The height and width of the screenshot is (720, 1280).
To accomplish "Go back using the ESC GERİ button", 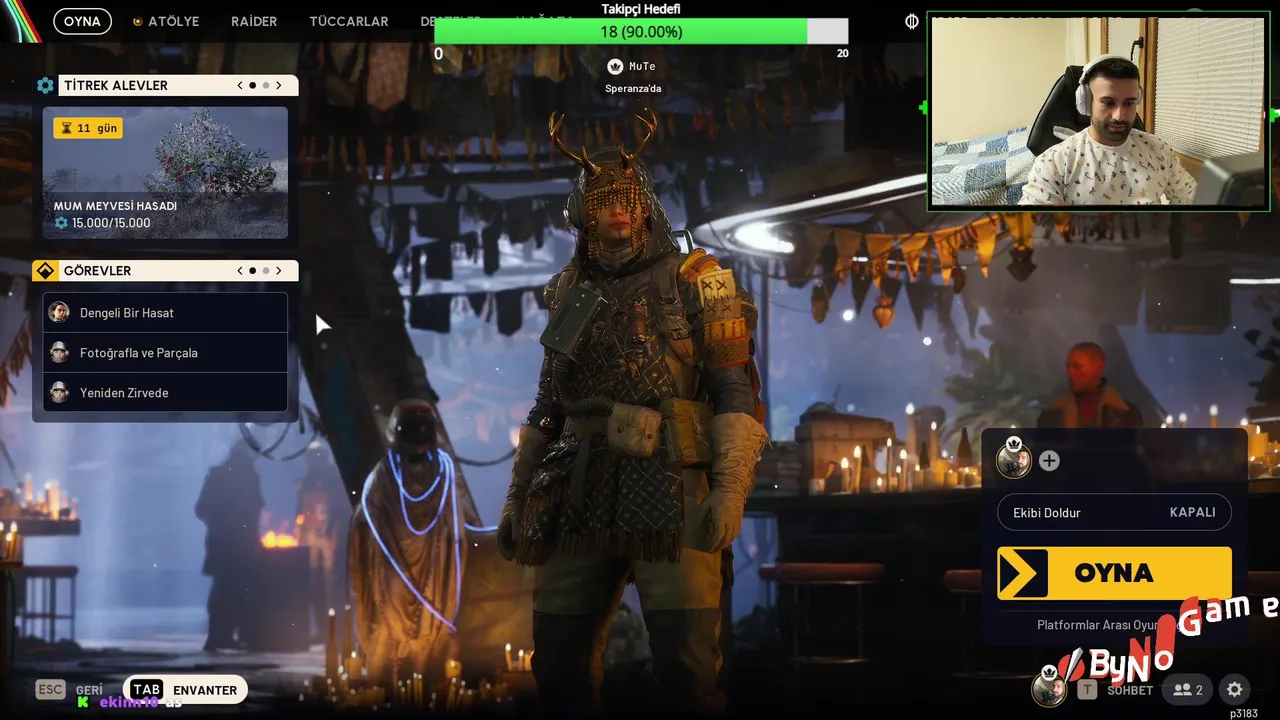I will pos(70,690).
